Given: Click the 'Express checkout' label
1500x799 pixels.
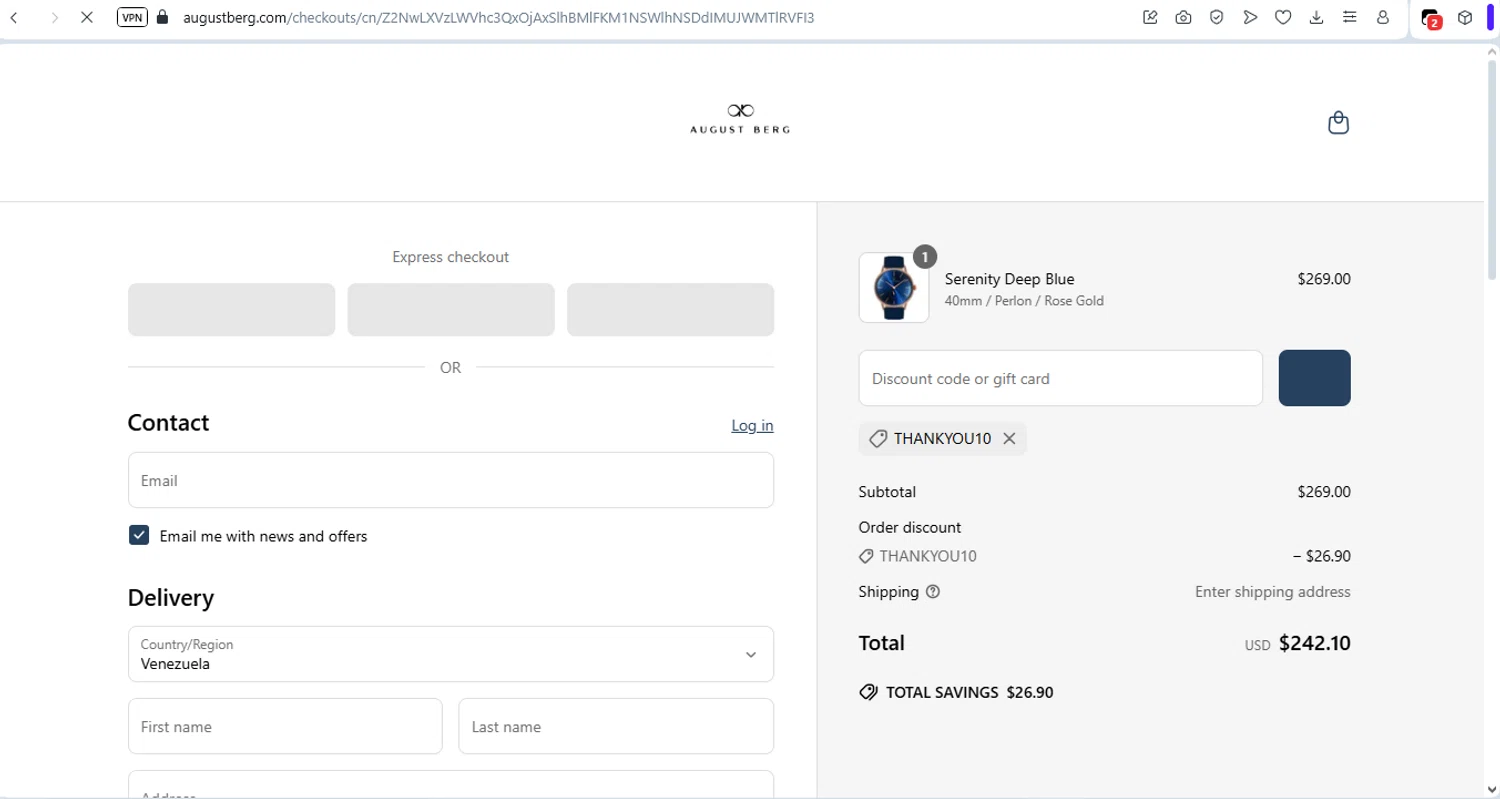Looking at the screenshot, I should [451, 257].
